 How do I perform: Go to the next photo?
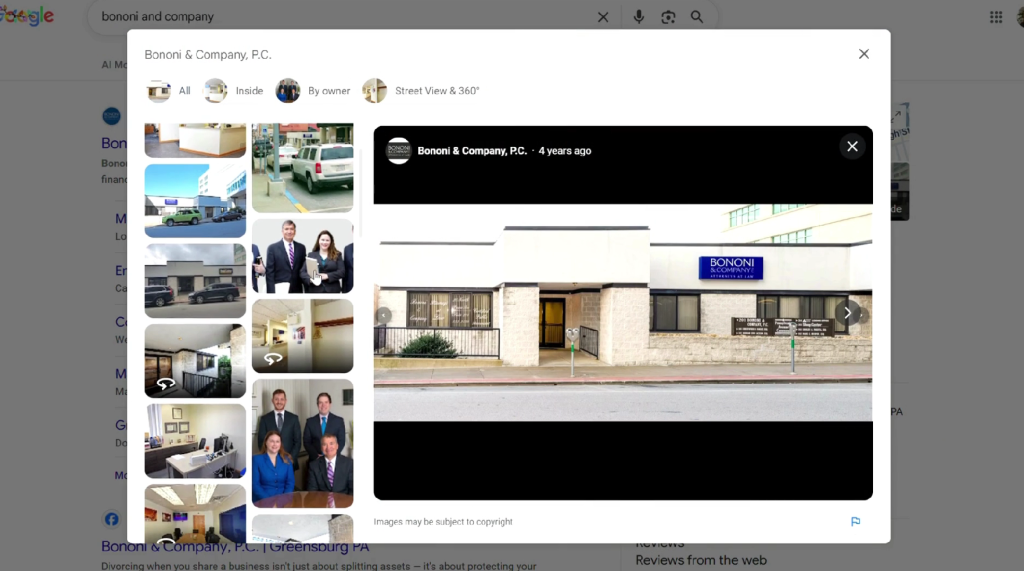(847, 313)
